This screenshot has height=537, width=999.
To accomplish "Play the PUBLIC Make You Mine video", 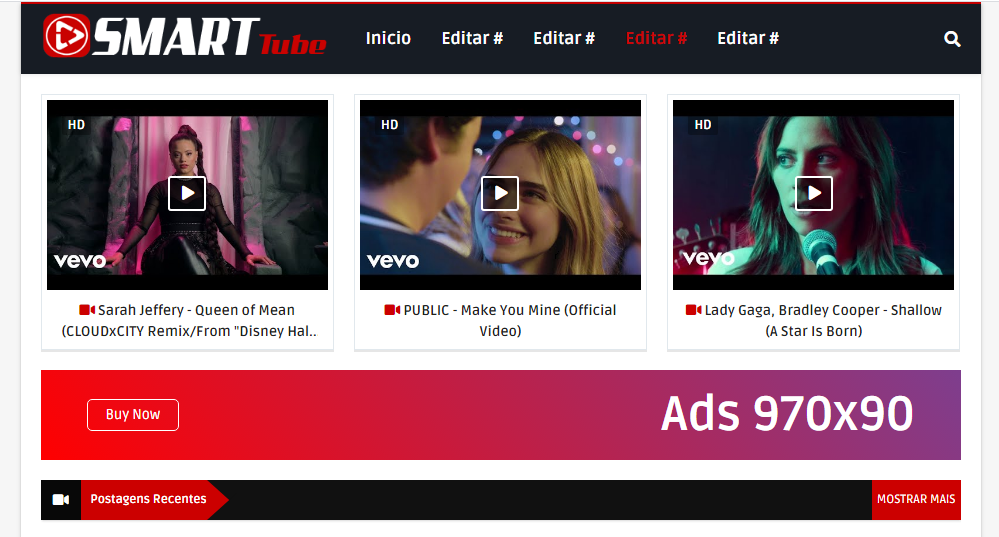I will 500,193.
